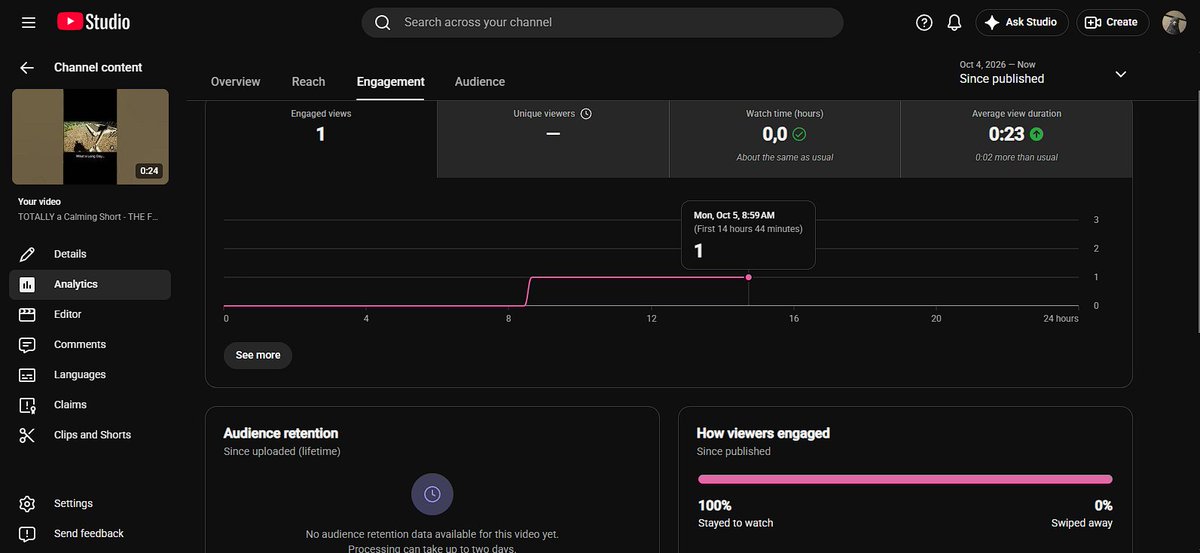
Task: Click the Settings gear icon
Action: (28, 503)
